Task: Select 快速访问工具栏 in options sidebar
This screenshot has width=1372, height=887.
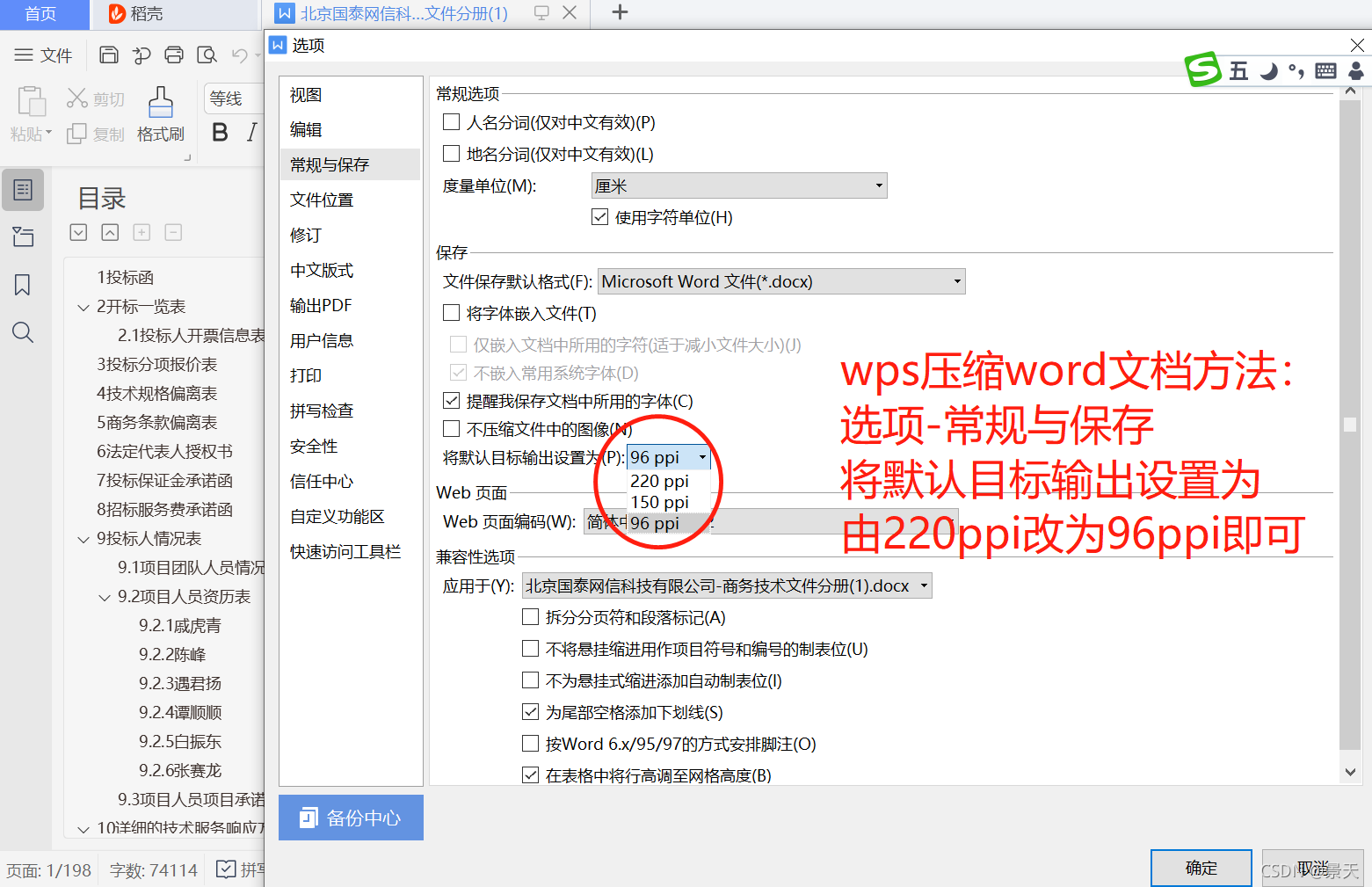Action: pos(350,551)
